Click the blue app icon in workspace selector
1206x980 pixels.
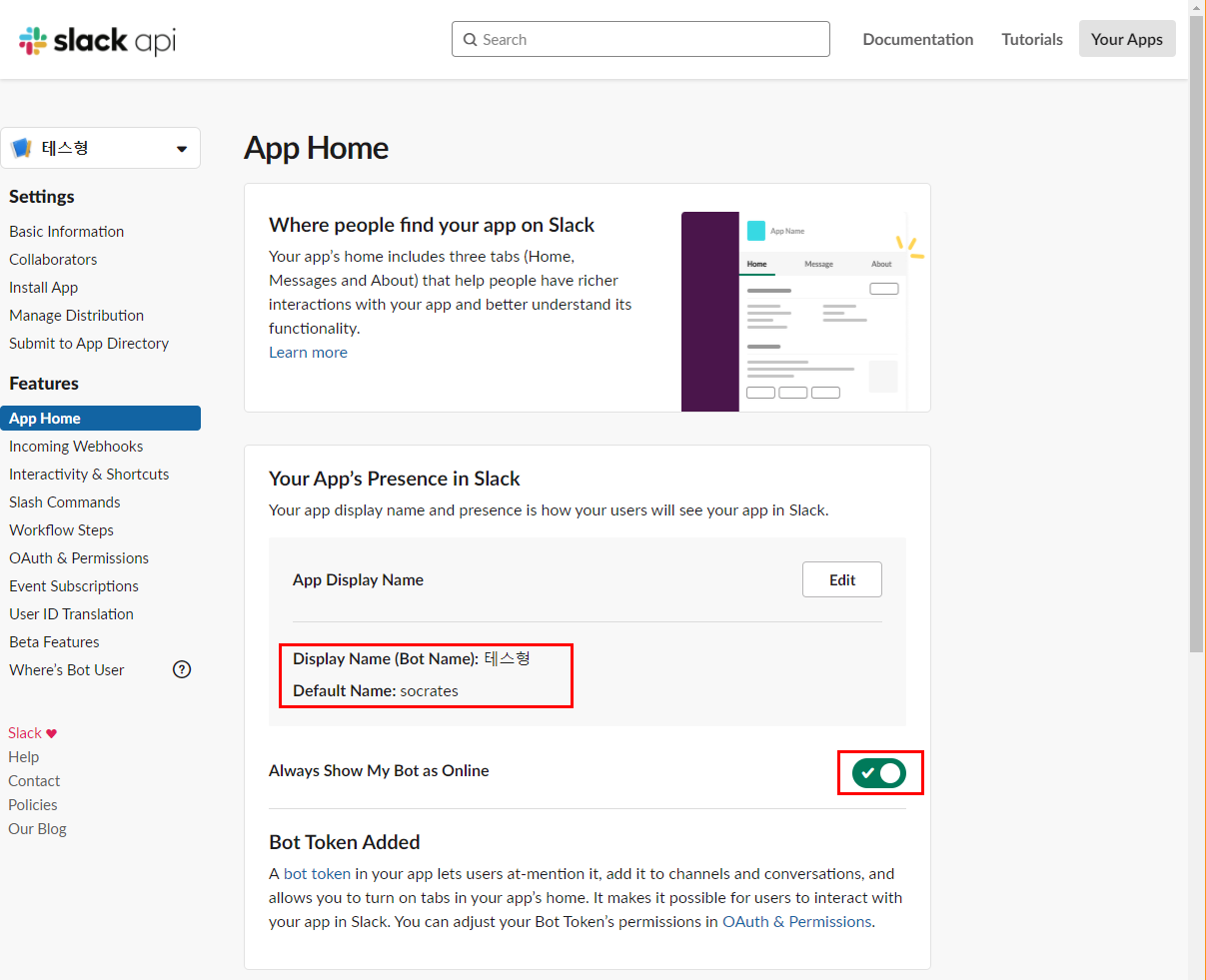click(21, 148)
